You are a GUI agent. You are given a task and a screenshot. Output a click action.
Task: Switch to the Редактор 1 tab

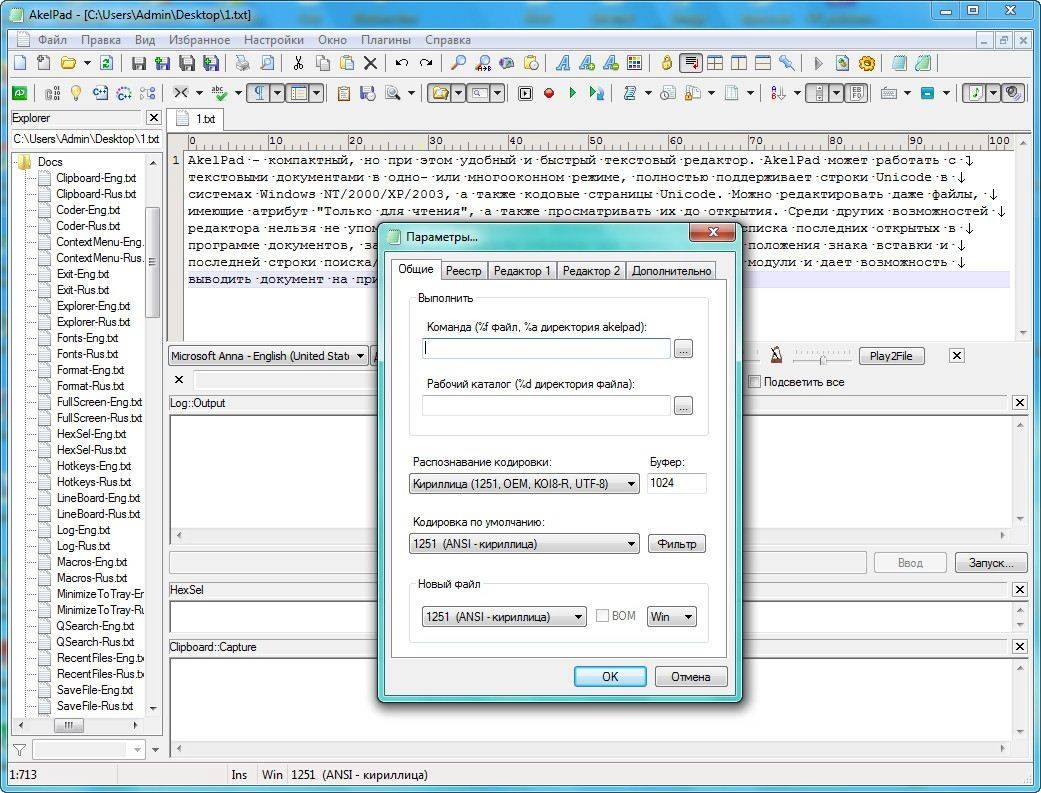click(x=522, y=271)
